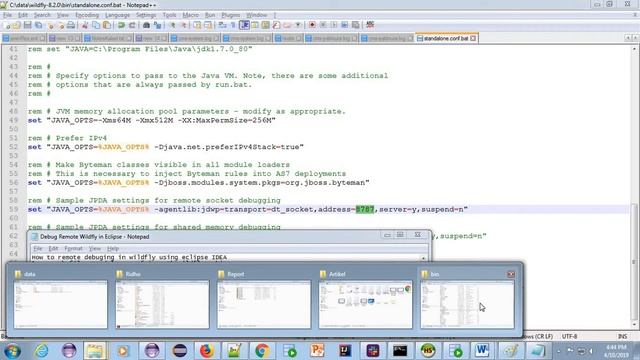
Task: Open the Windows Start button
Action: click(x=12, y=351)
